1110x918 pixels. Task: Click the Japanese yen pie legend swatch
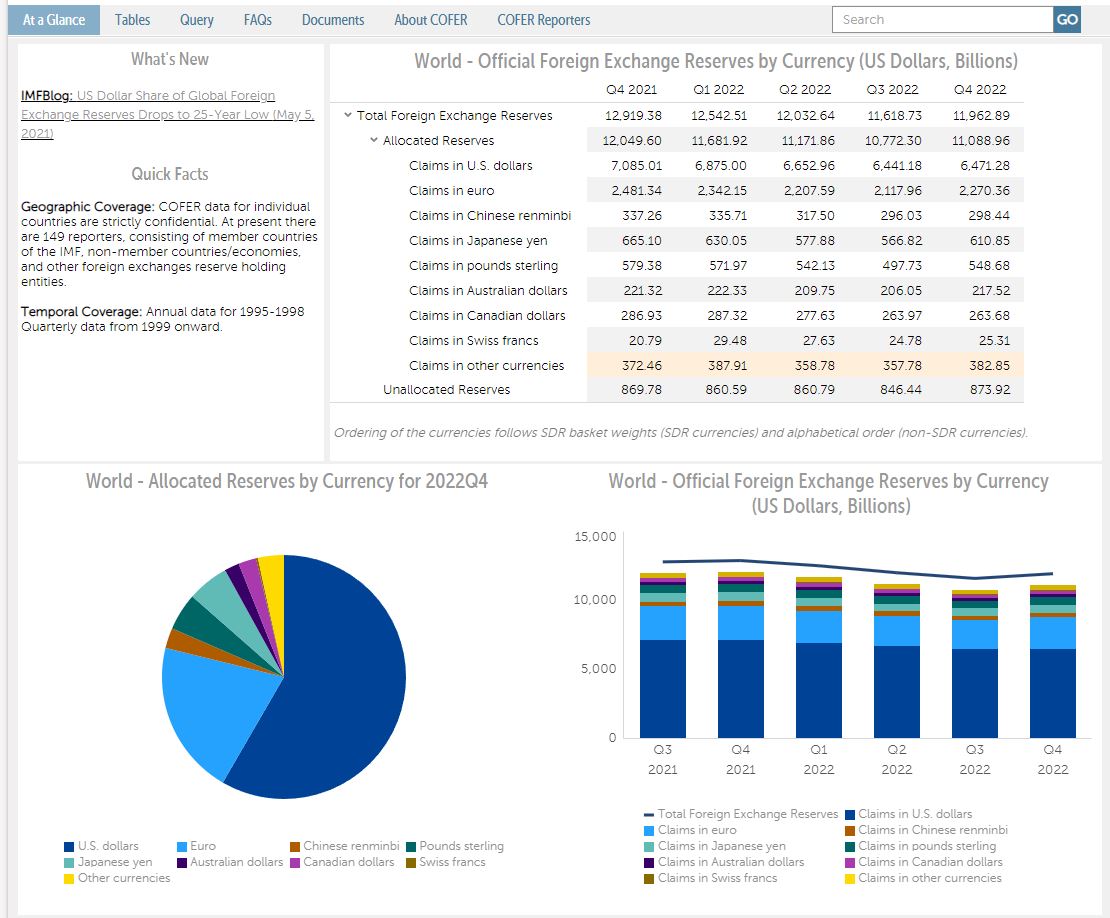click(69, 862)
